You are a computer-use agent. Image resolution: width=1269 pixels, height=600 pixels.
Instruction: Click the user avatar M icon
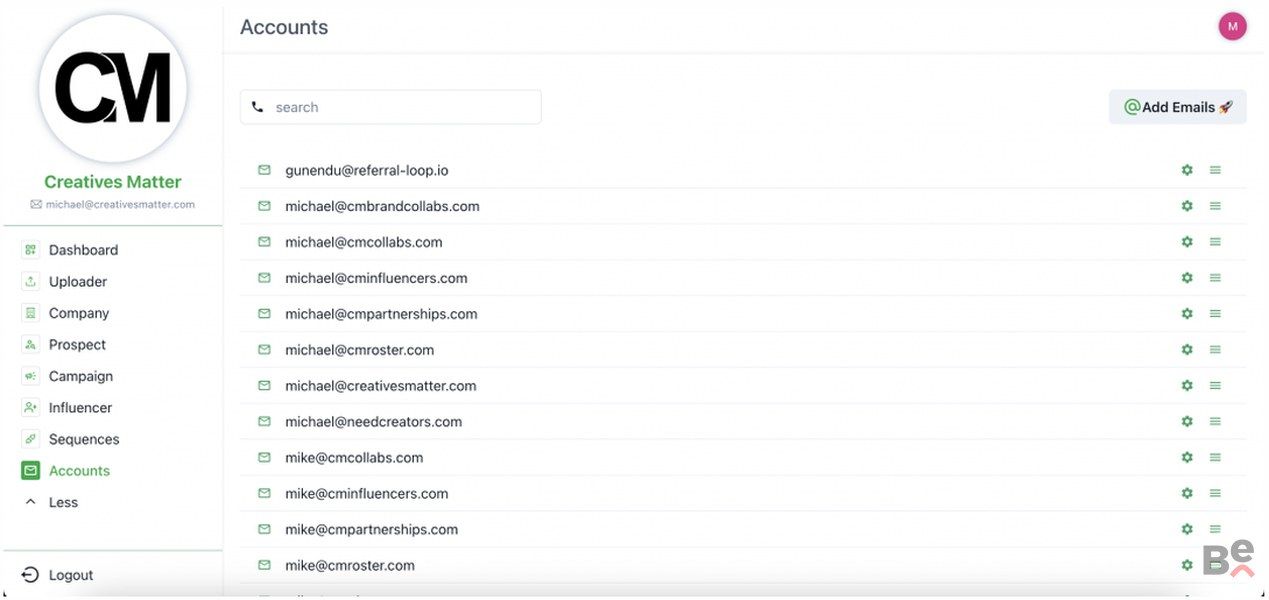click(x=1232, y=27)
